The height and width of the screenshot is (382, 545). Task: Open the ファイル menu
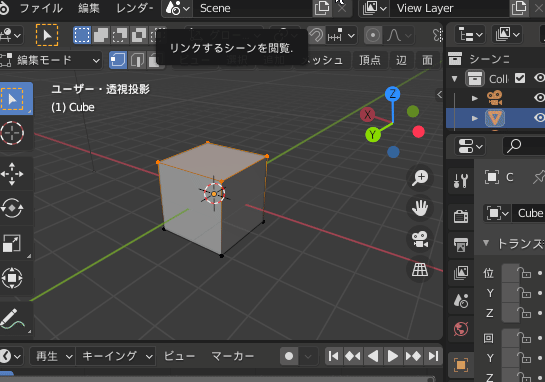(x=41, y=8)
